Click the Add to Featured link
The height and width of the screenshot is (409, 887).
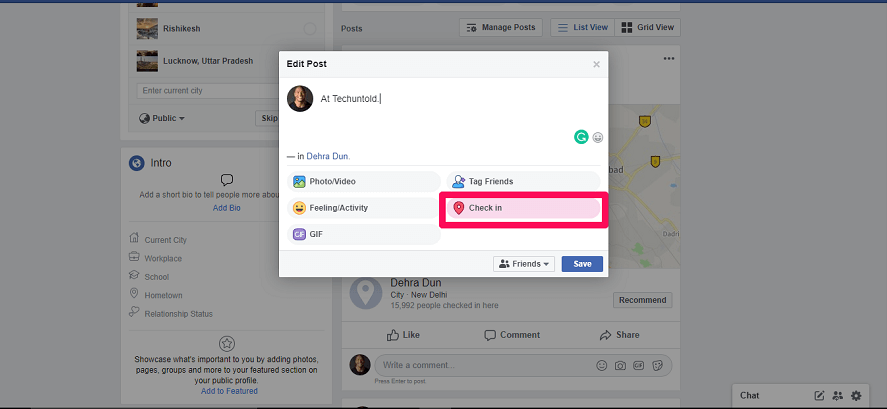[x=229, y=391]
